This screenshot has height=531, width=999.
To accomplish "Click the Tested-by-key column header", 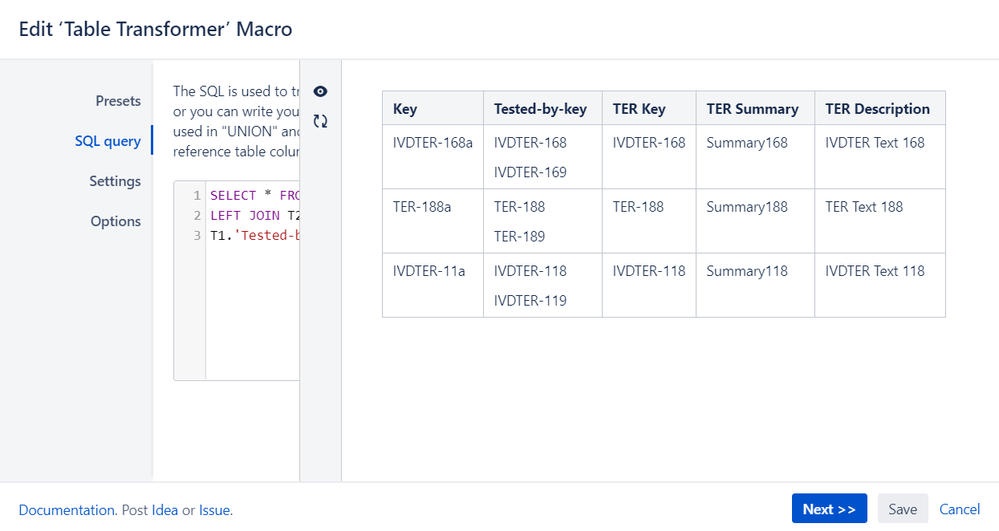I will (x=540, y=109).
